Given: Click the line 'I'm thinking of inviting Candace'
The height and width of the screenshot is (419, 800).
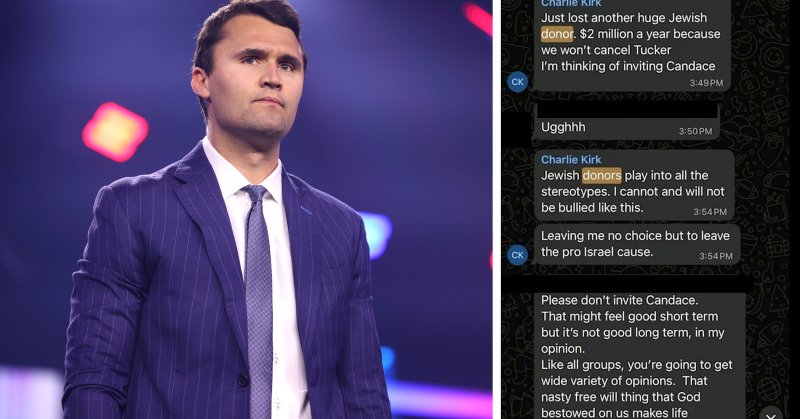Looking at the screenshot, I should pyautogui.click(x=628, y=66).
